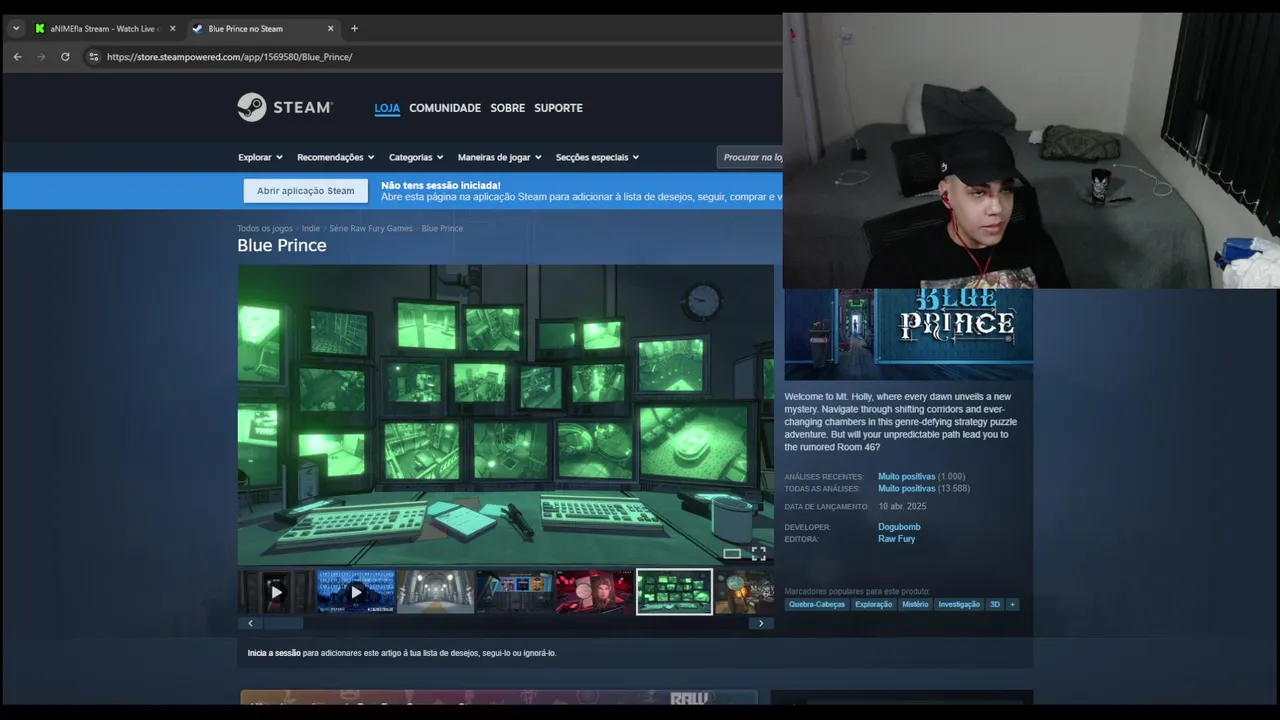Screen dimensions: 1280x720
Task: Play the first trailer thumbnail
Action: 276,592
